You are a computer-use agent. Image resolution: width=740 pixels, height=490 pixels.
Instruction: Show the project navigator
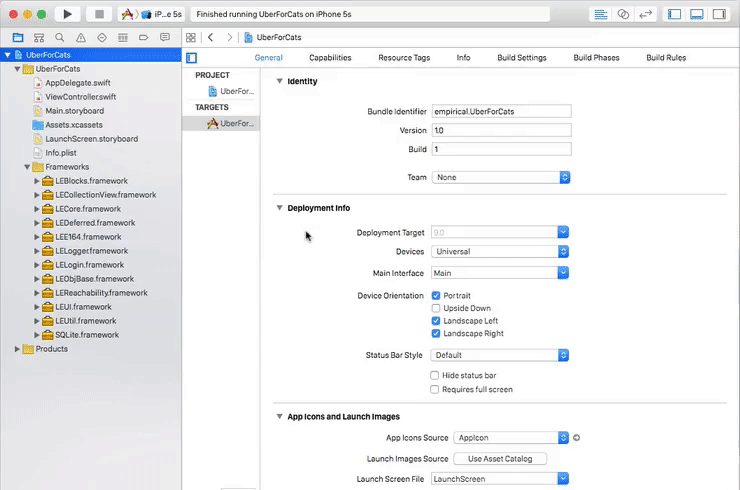(18, 37)
